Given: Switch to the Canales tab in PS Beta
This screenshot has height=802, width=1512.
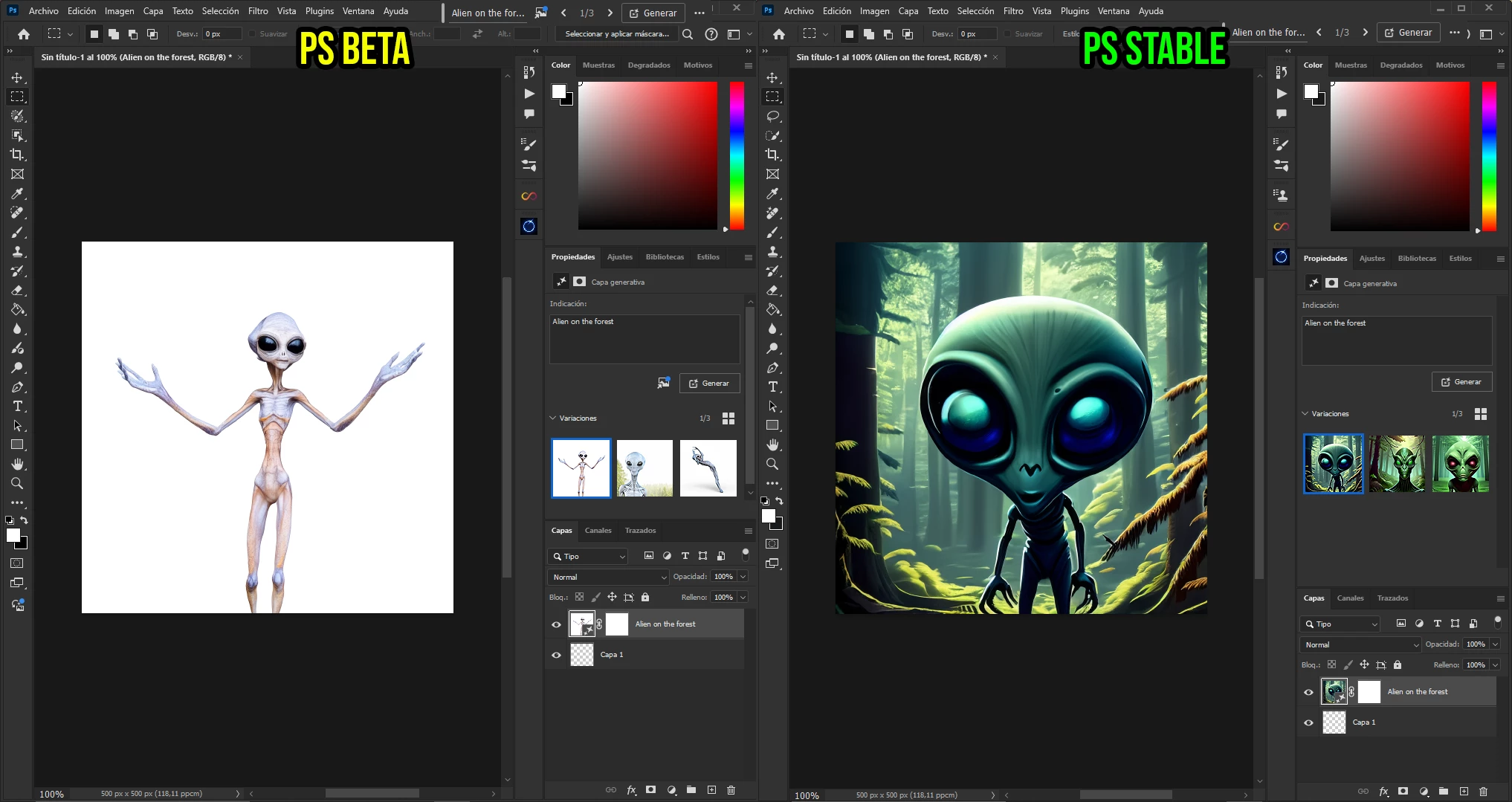Looking at the screenshot, I should 598,531.
